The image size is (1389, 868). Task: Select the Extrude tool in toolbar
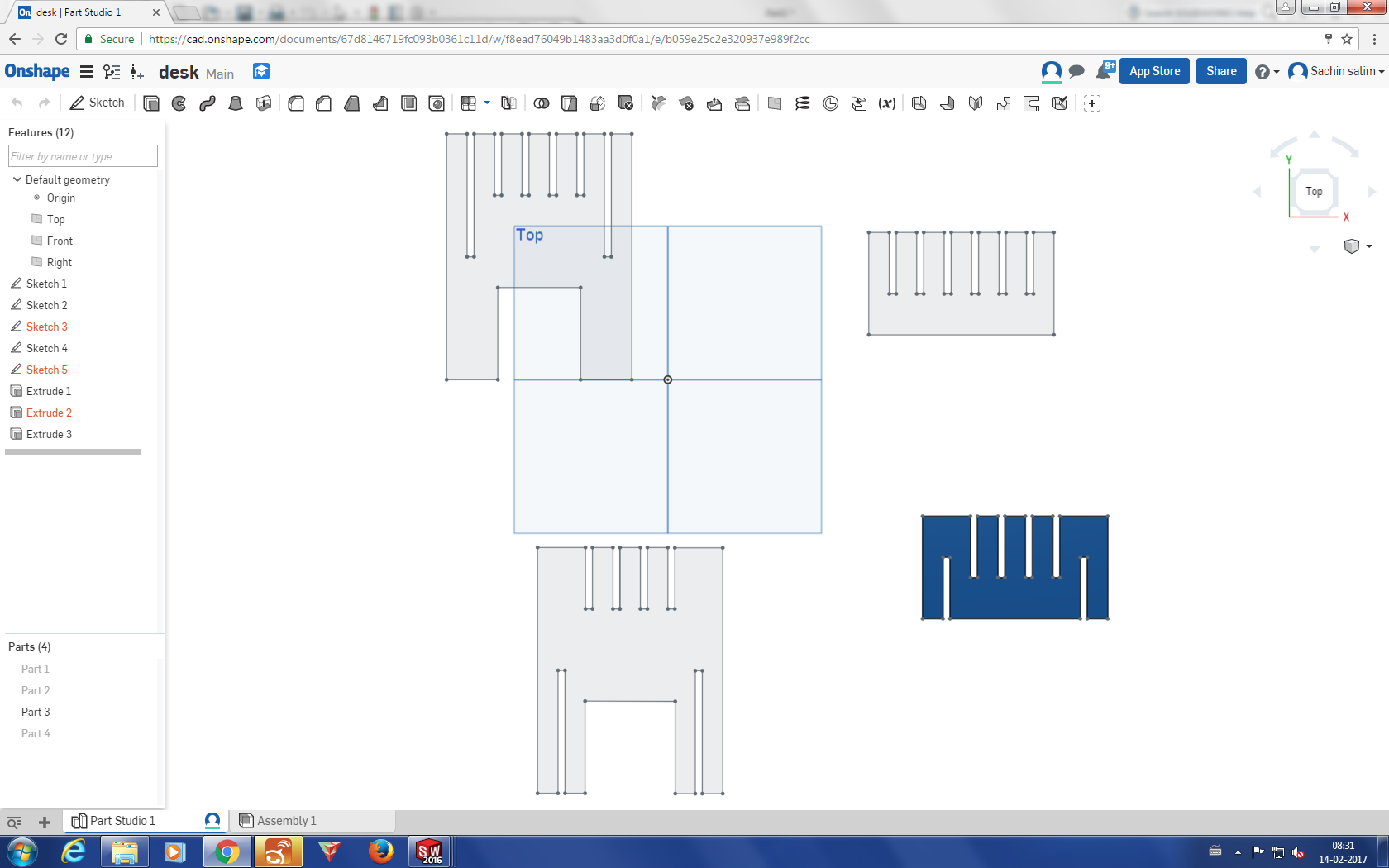click(151, 103)
